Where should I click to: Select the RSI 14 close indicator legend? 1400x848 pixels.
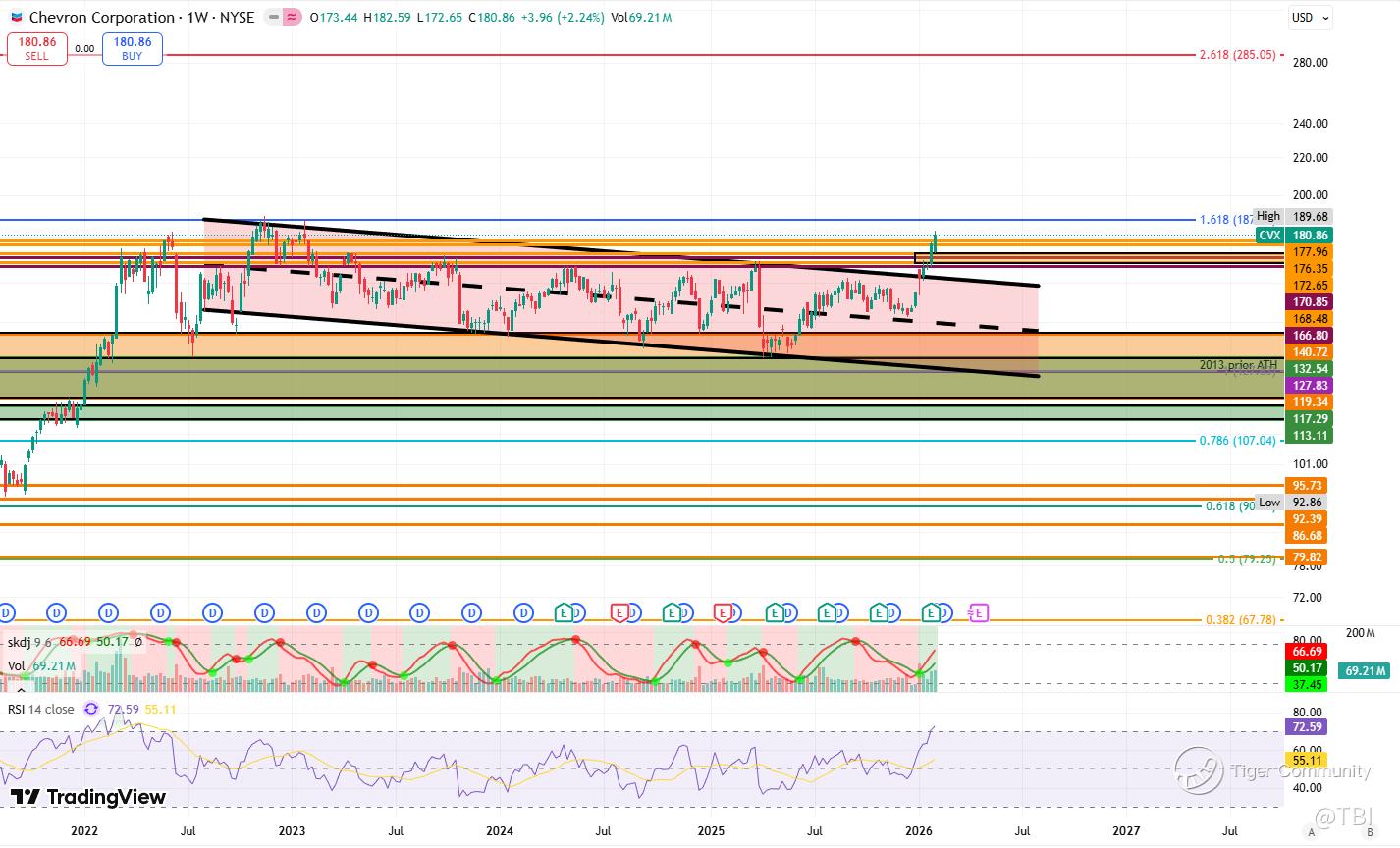click(x=41, y=709)
